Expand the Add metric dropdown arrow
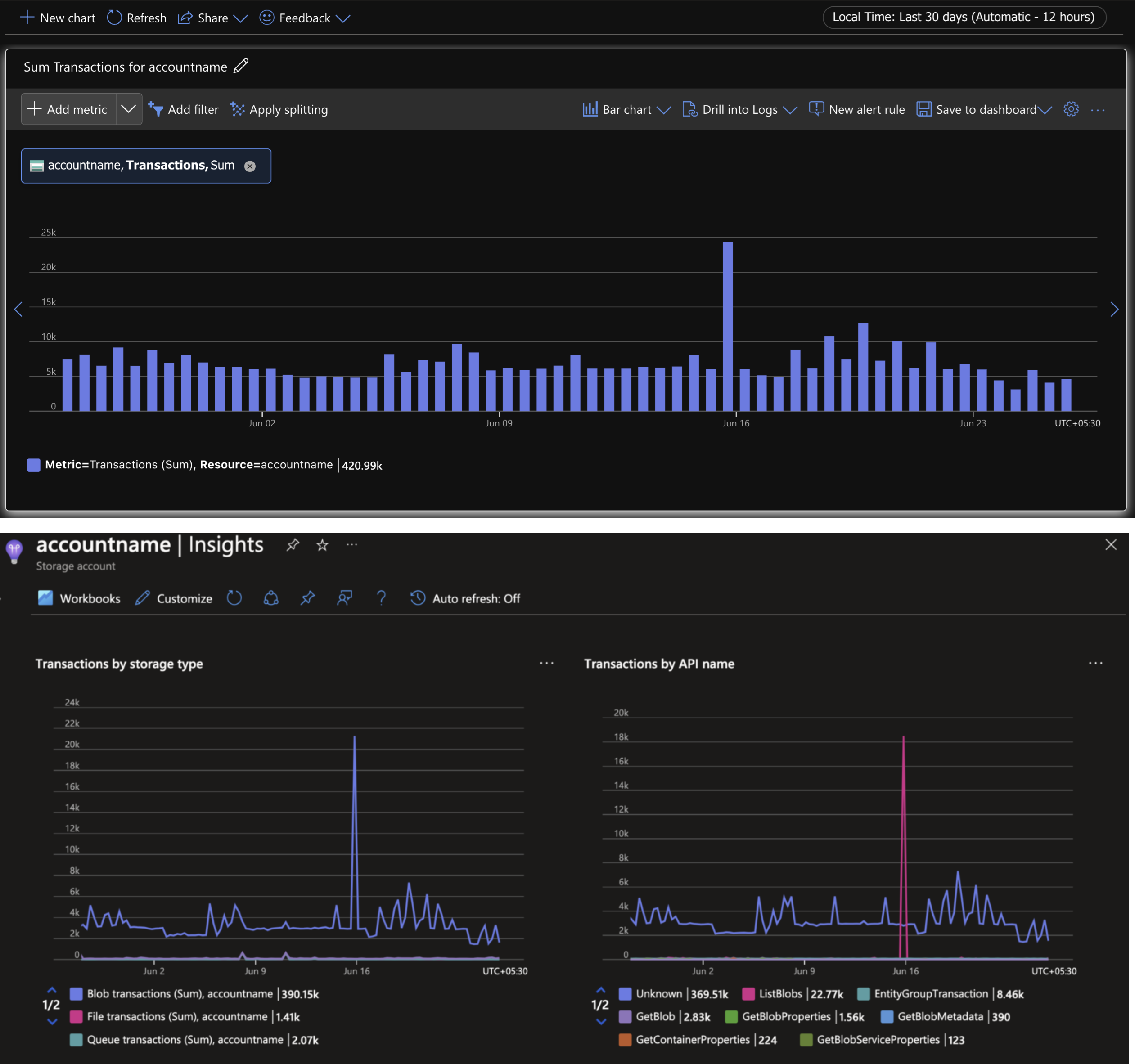 pyautogui.click(x=128, y=109)
